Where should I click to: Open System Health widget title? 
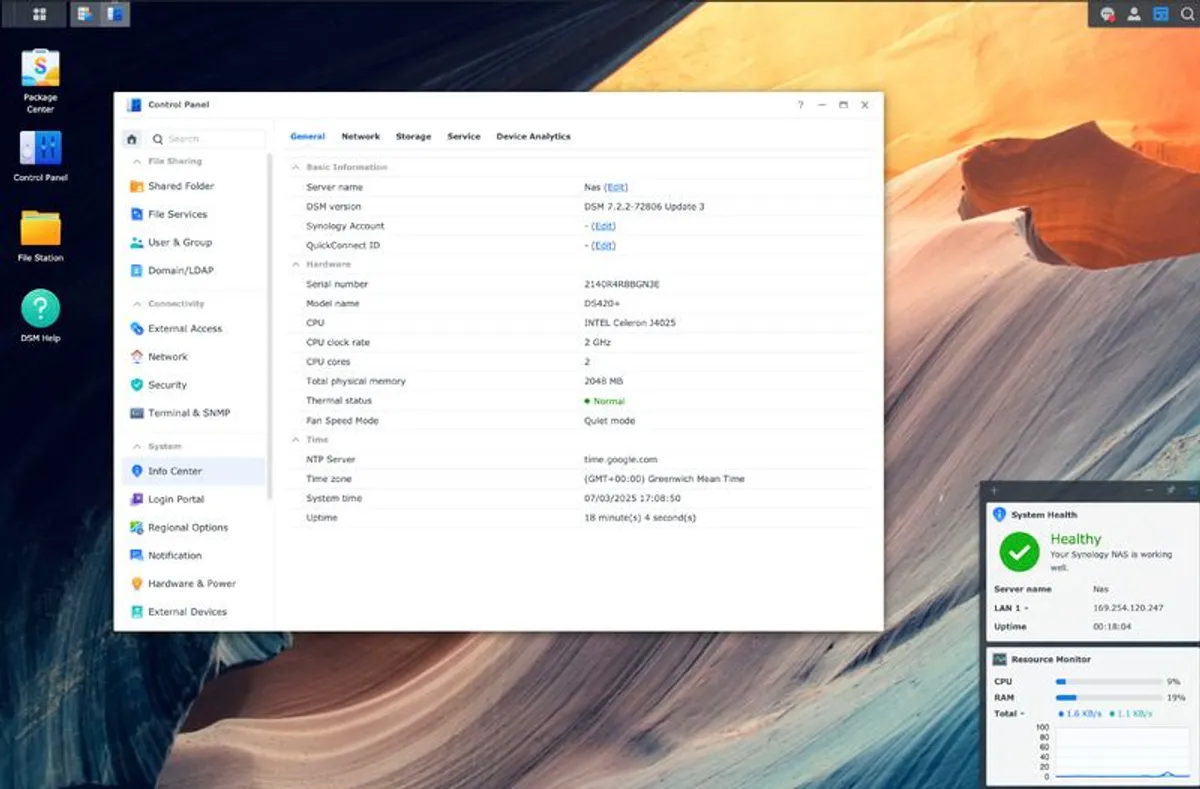click(1044, 515)
